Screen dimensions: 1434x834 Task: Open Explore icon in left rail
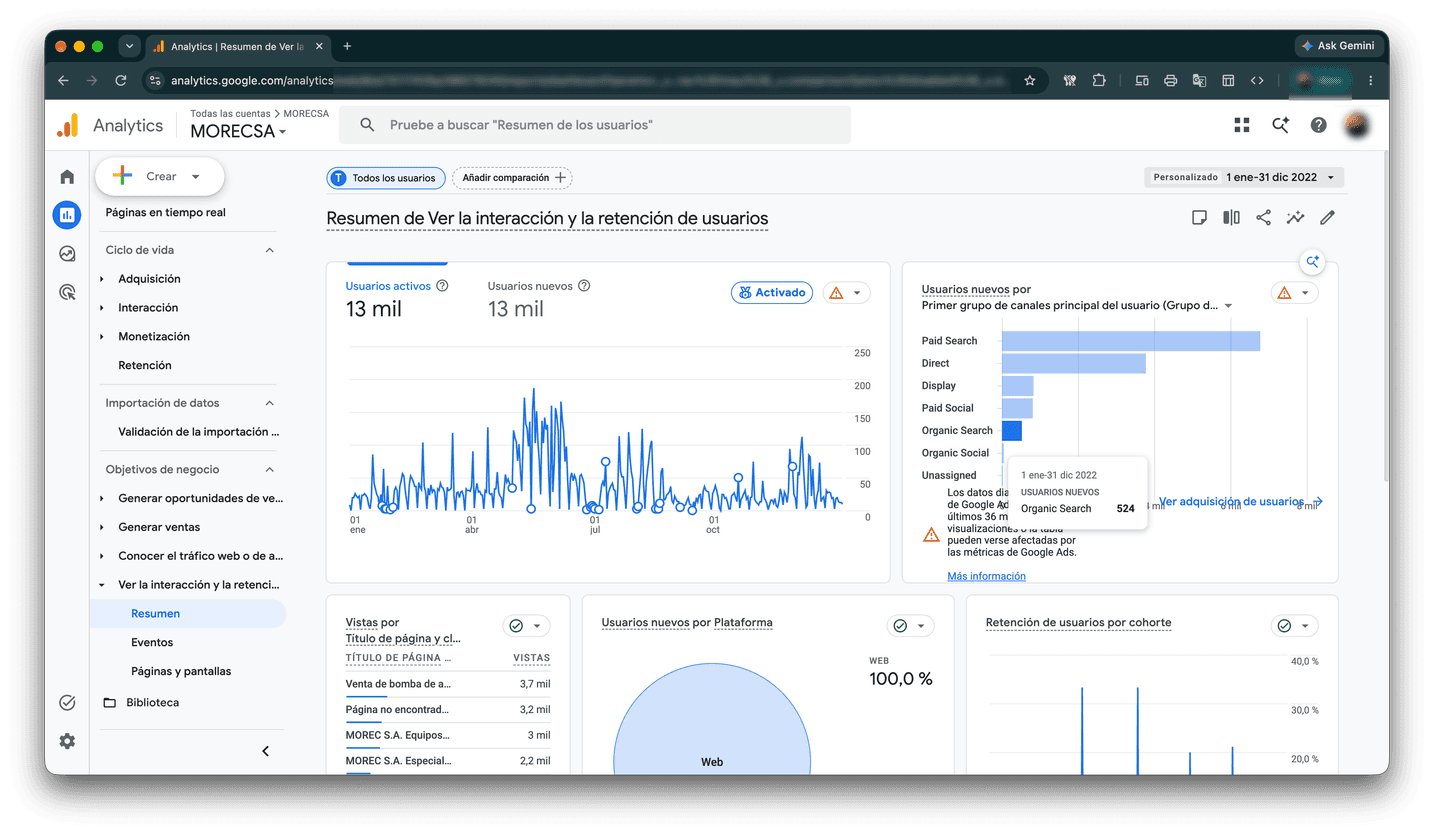(x=67, y=254)
